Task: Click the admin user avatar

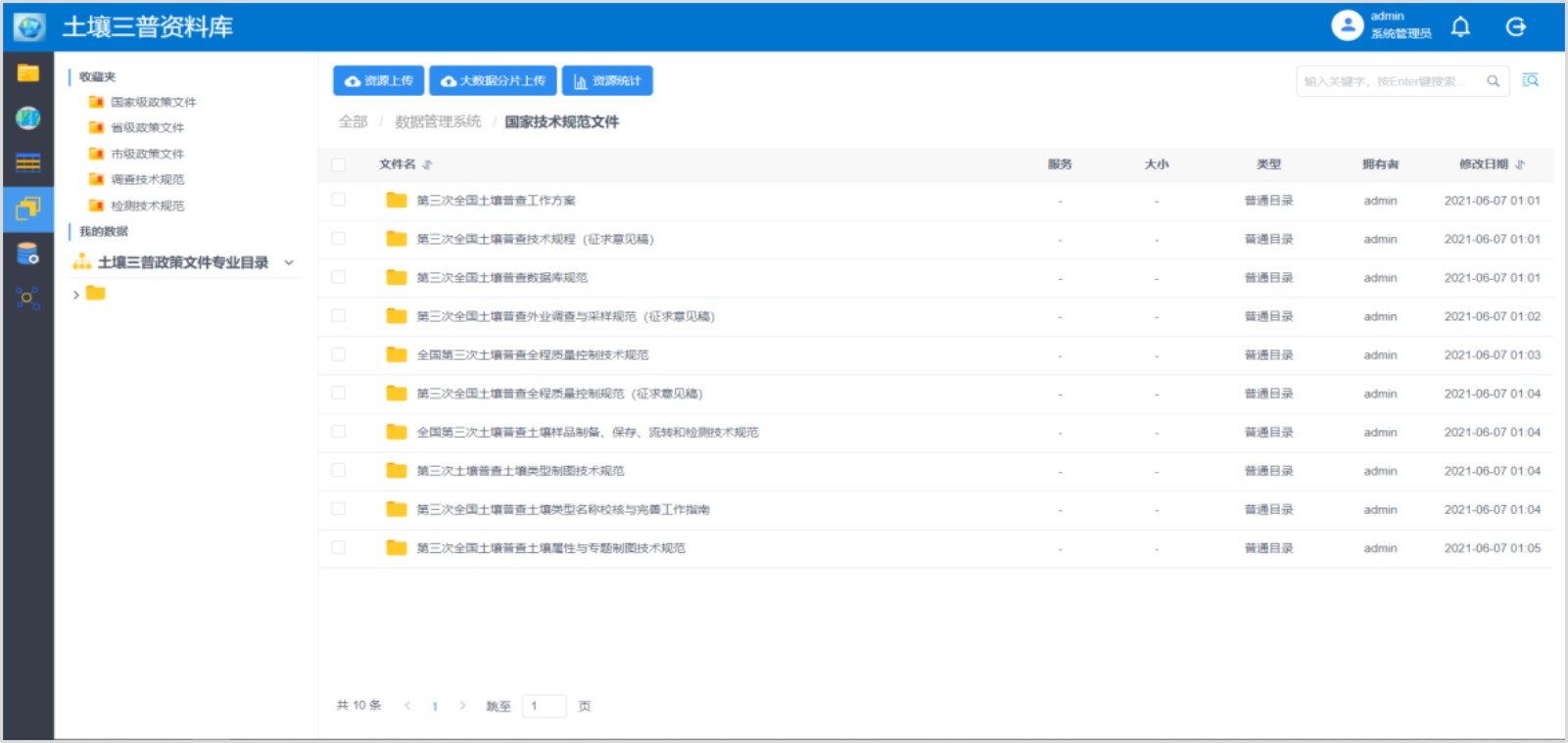Action: (x=1347, y=26)
